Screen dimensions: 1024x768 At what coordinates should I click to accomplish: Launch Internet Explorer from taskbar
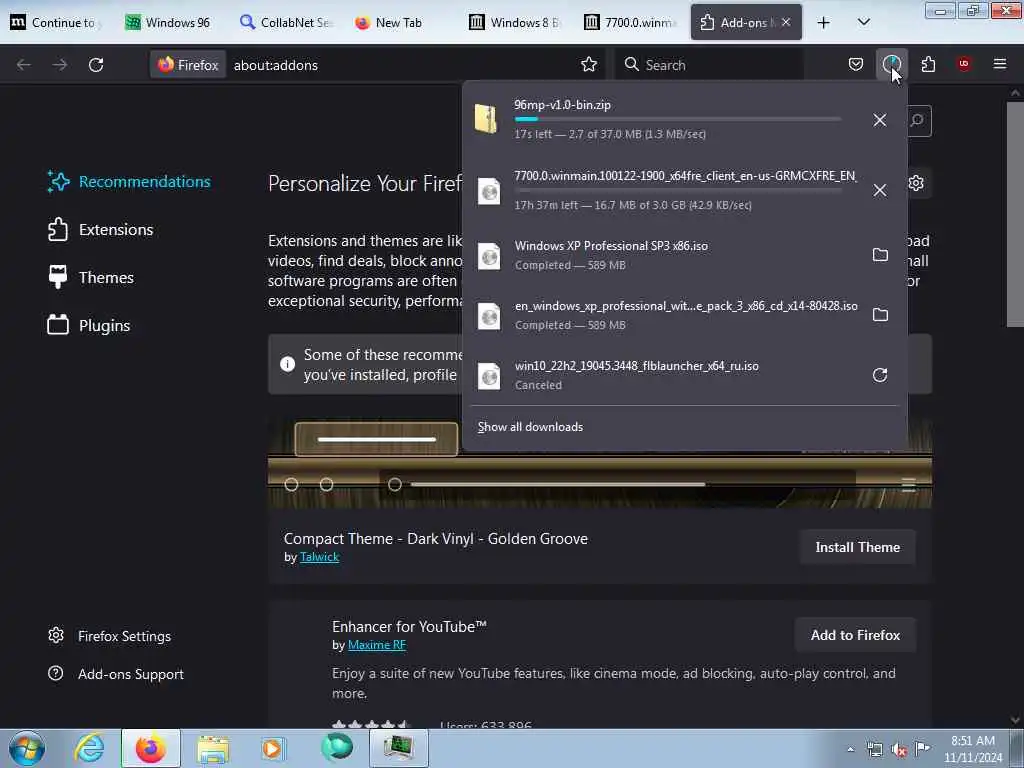(x=89, y=748)
